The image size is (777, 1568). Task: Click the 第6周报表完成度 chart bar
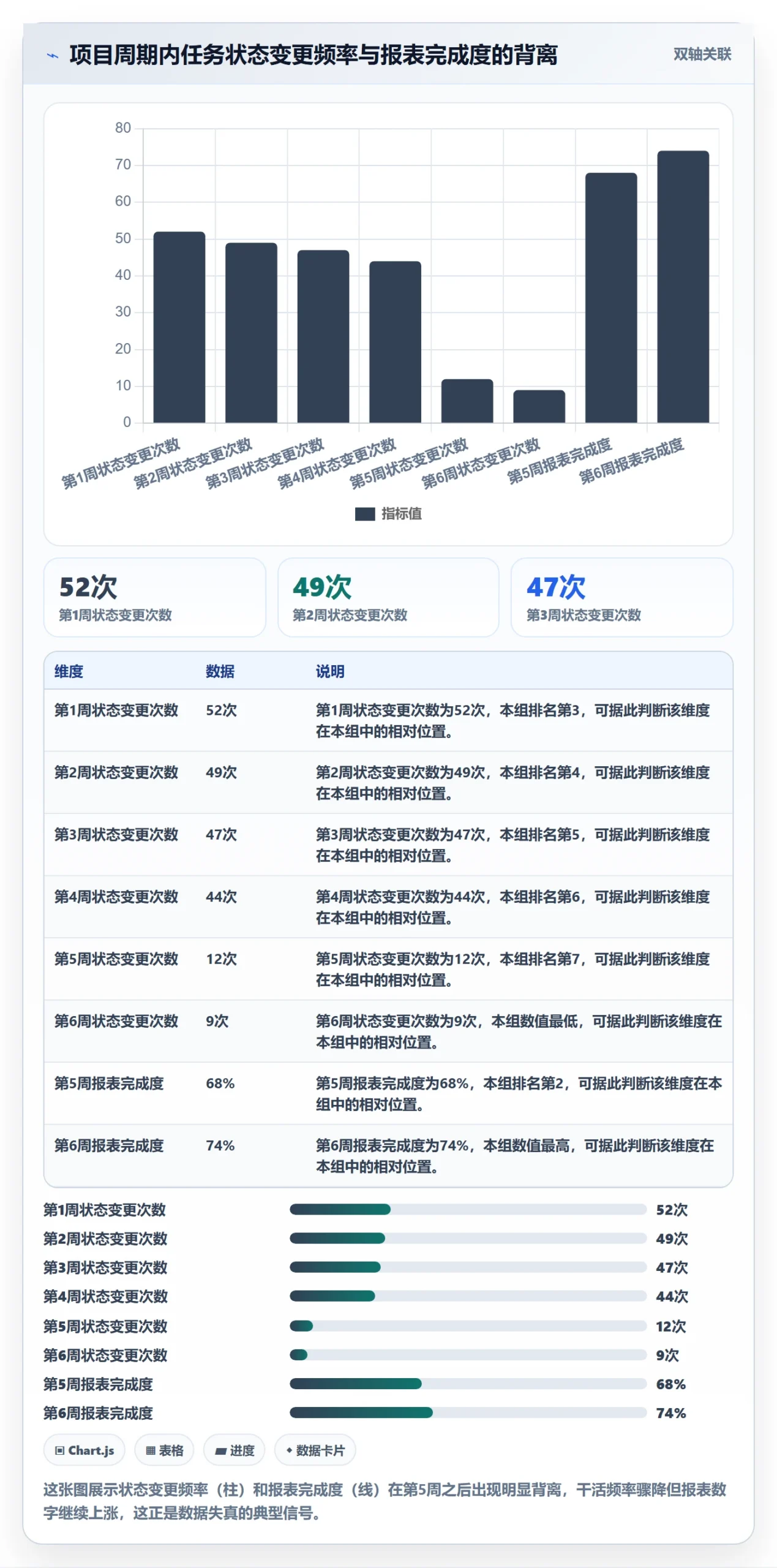[x=683, y=287]
